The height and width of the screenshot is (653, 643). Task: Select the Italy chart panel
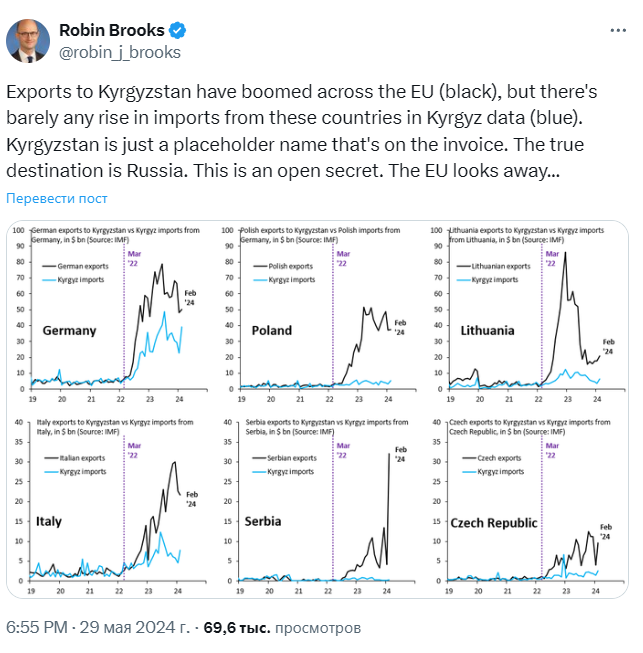(x=113, y=505)
